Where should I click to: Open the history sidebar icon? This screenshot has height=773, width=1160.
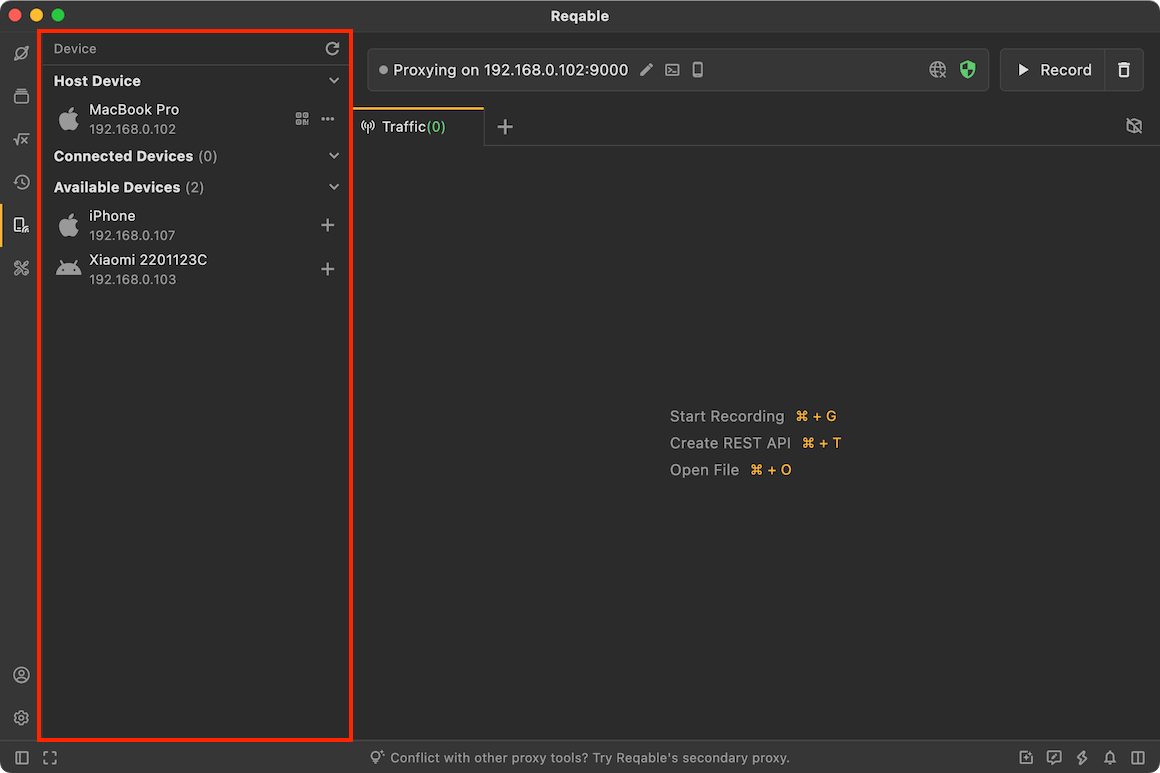(x=21, y=182)
